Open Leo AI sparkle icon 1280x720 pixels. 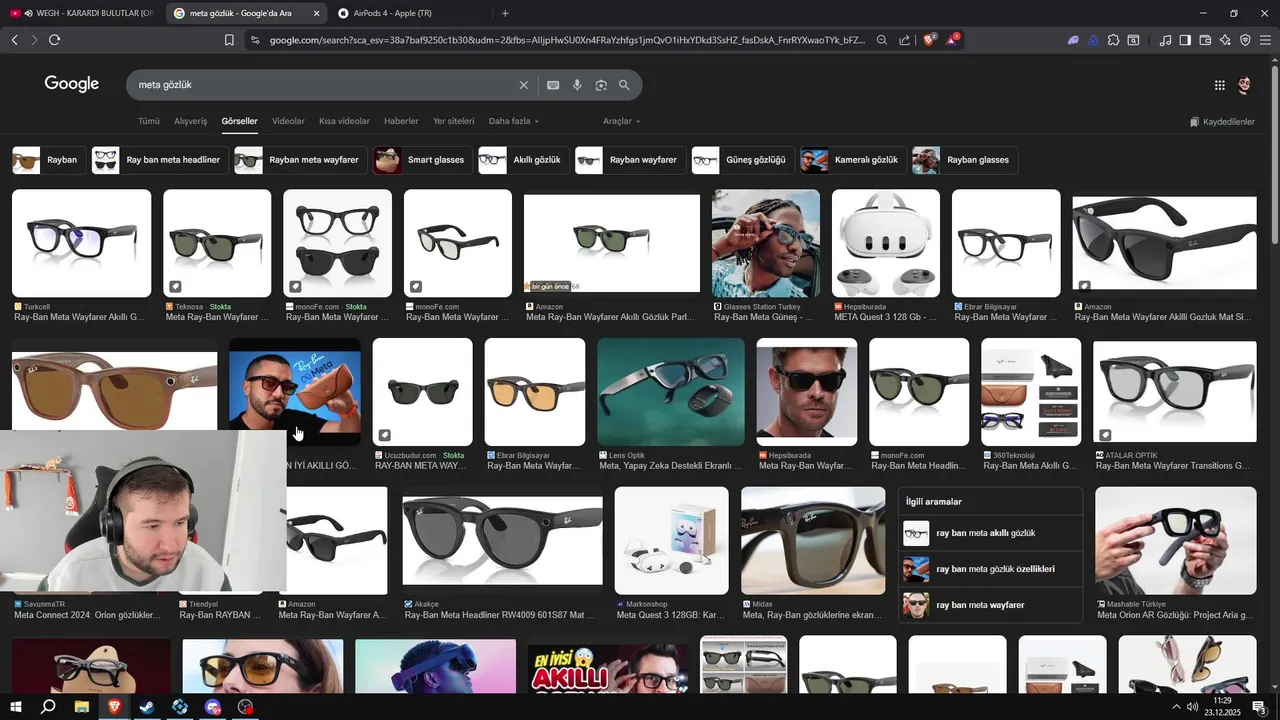[x=1225, y=40]
